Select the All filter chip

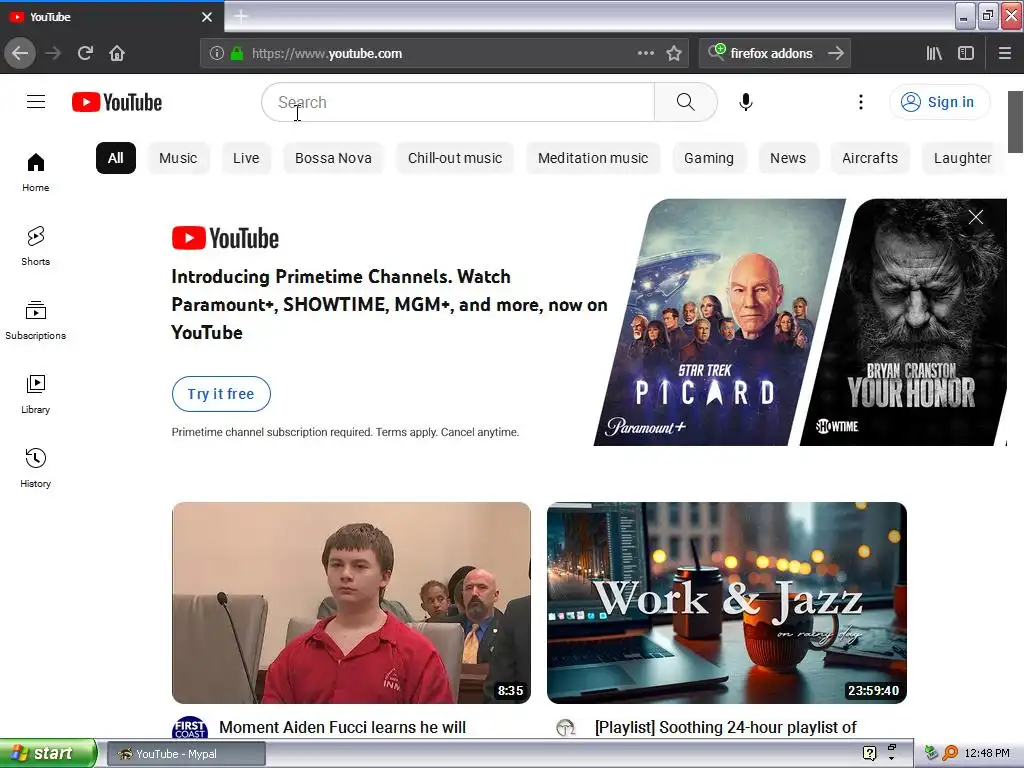click(x=116, y=158)
